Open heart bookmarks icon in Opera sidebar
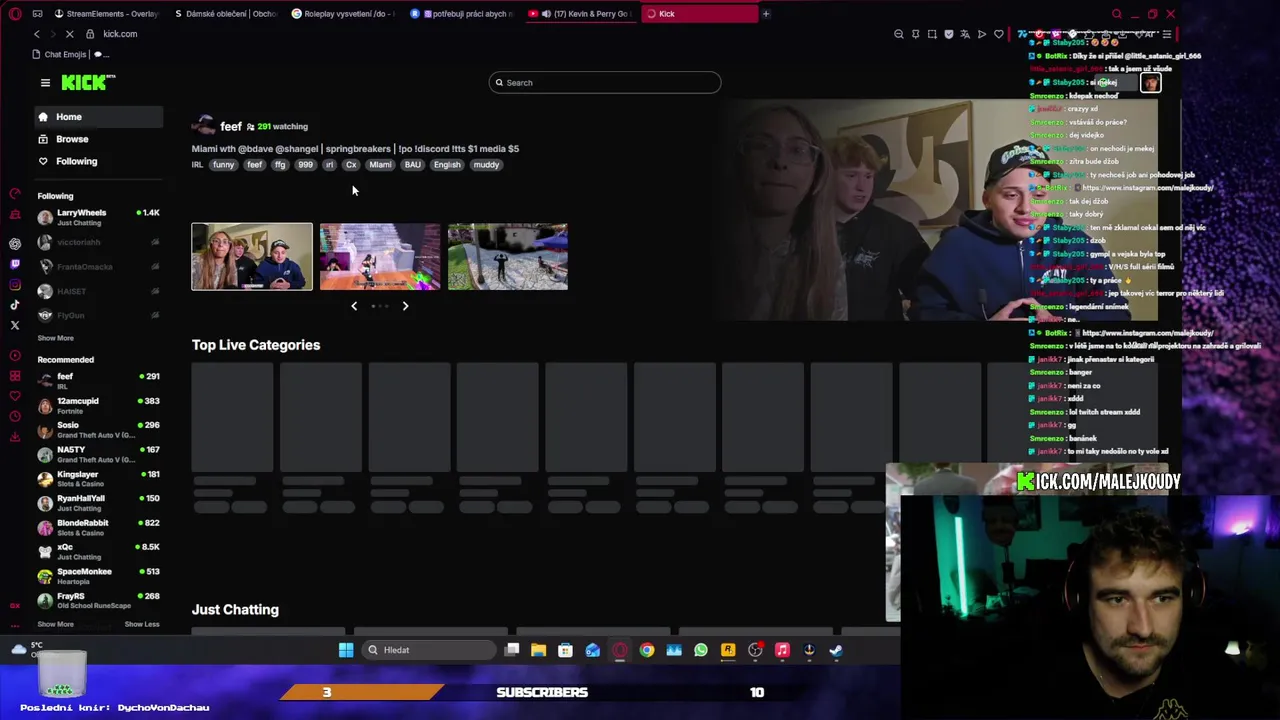1280x720 pixels. click(15, 396)
